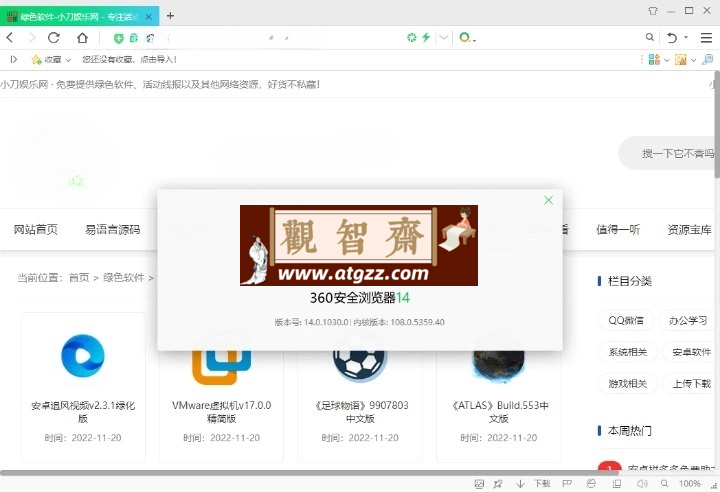Screen dimensions: 720x492
Task: Click the green lightning speed-mode icon
Action: point(426,38)
